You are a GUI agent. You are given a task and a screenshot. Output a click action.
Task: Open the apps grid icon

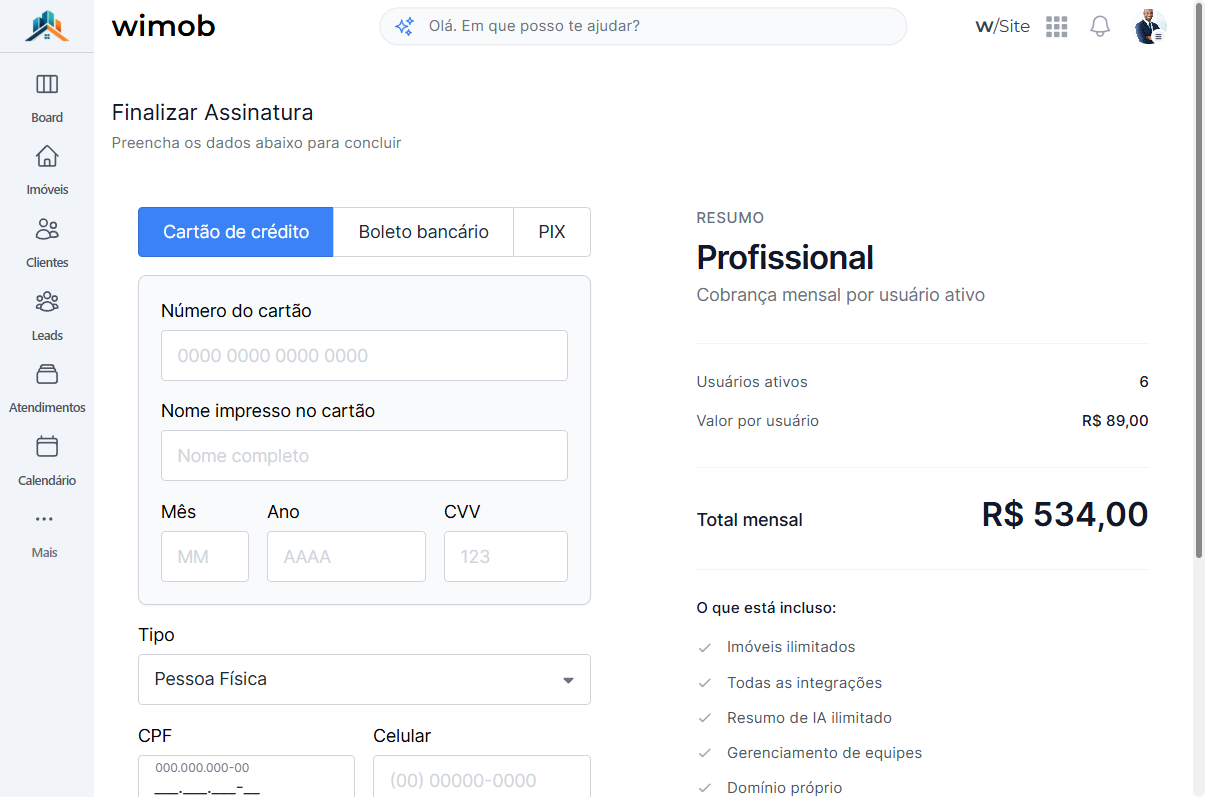click(x=1057, y=27)
